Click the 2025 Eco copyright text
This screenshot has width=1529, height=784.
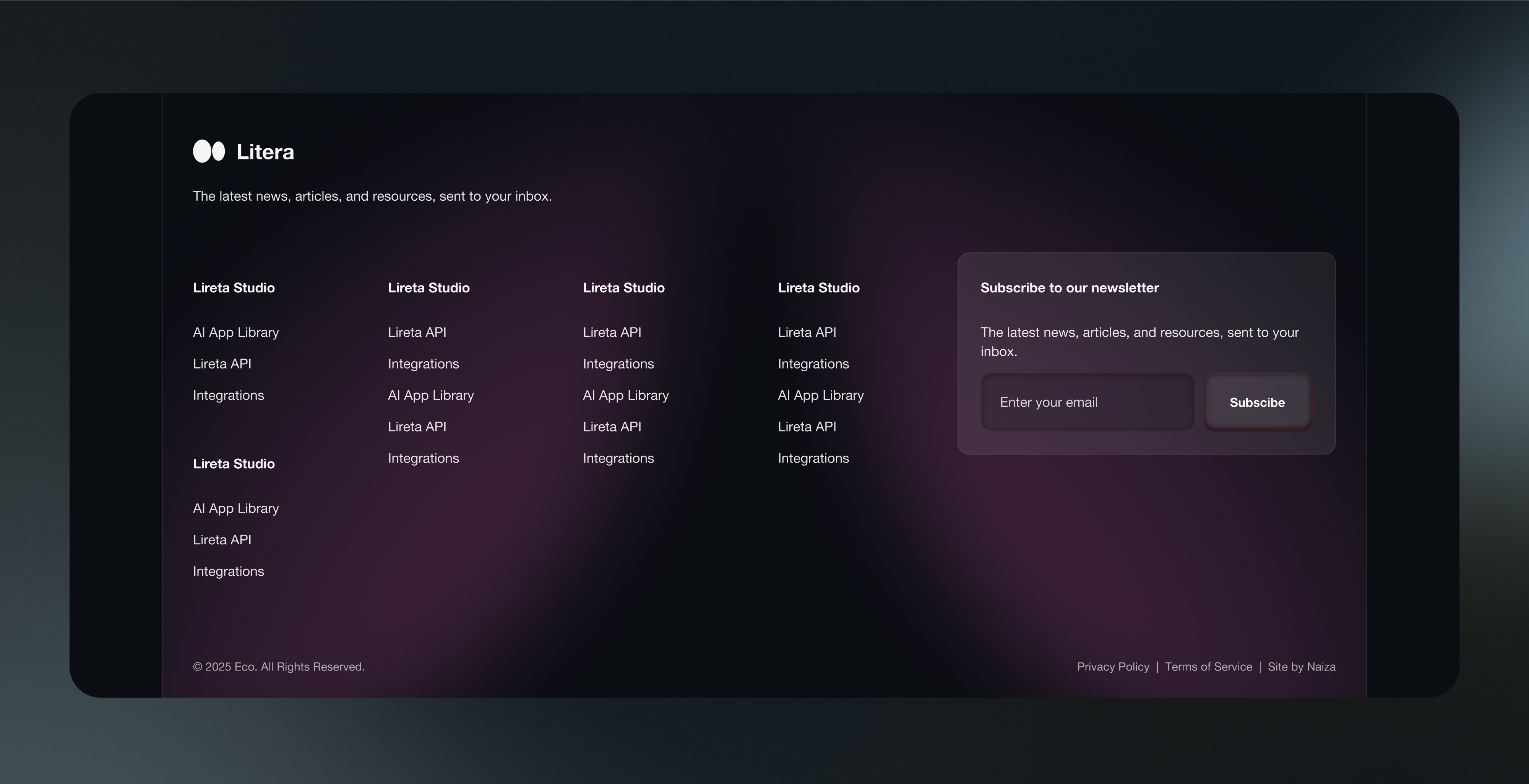(x=278, y=667)
